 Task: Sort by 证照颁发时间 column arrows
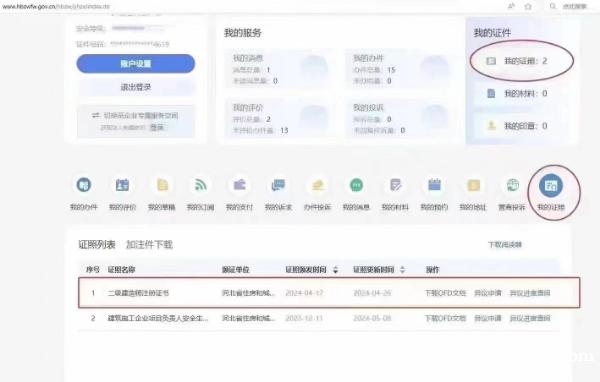(336, 270)
